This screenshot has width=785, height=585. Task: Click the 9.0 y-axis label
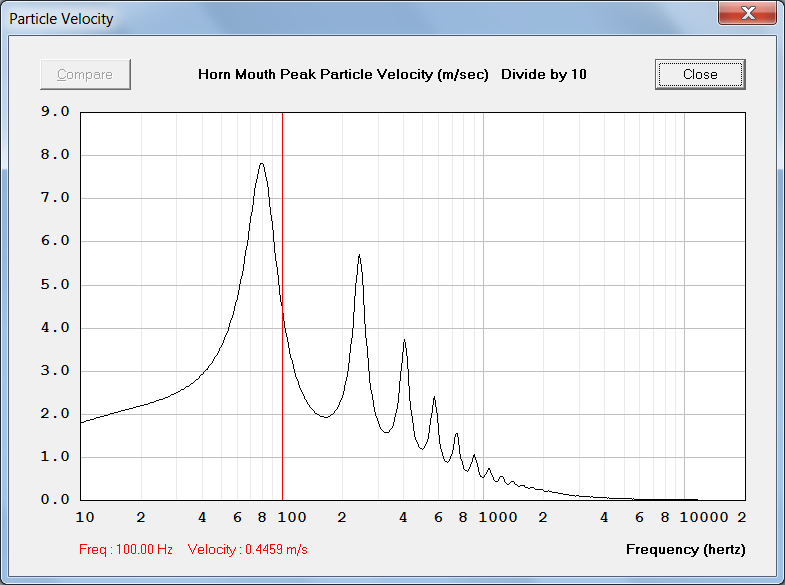55,111
